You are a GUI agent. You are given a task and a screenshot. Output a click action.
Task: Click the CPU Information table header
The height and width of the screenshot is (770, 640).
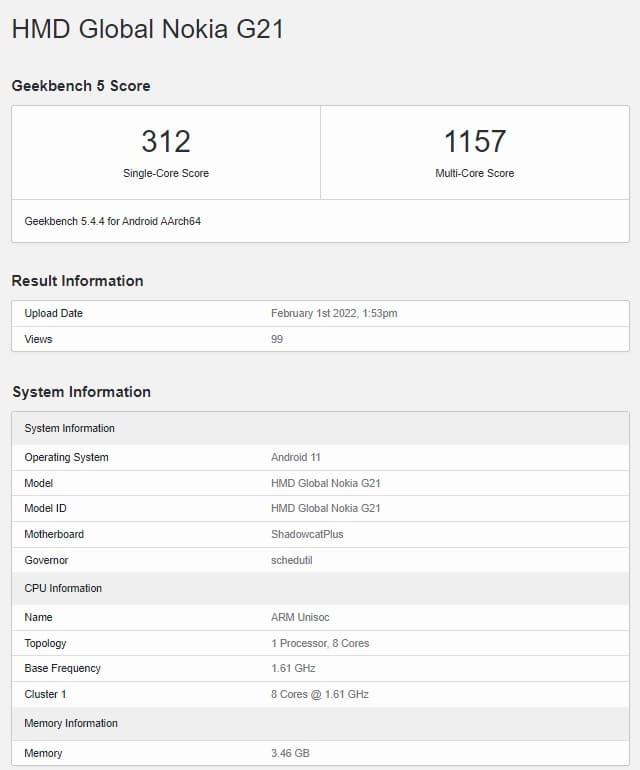tap(63, 588)
